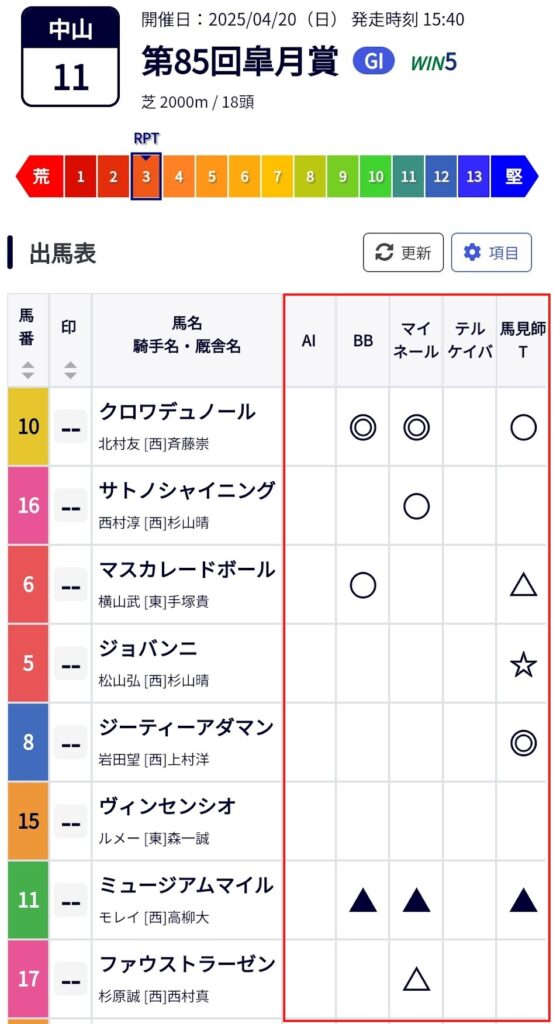Click the GI grade badge

coord(374,62)
